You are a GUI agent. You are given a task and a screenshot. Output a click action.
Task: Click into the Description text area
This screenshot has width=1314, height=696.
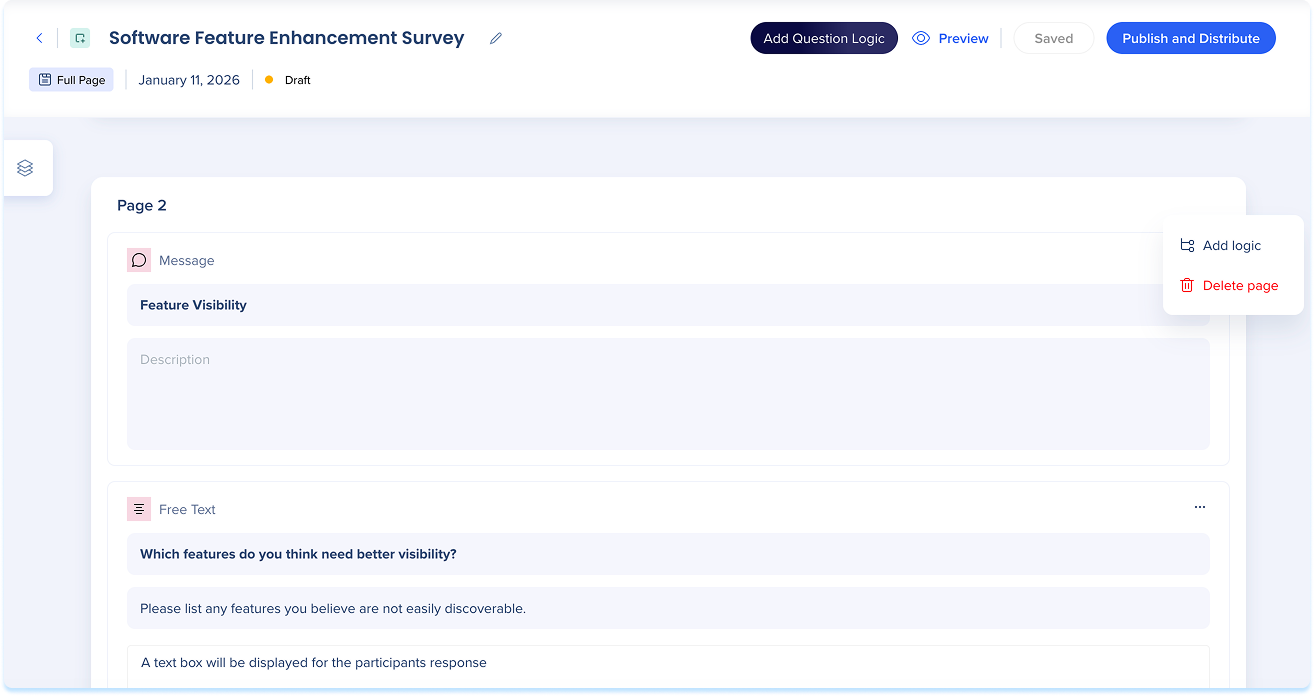pos(667,393)
